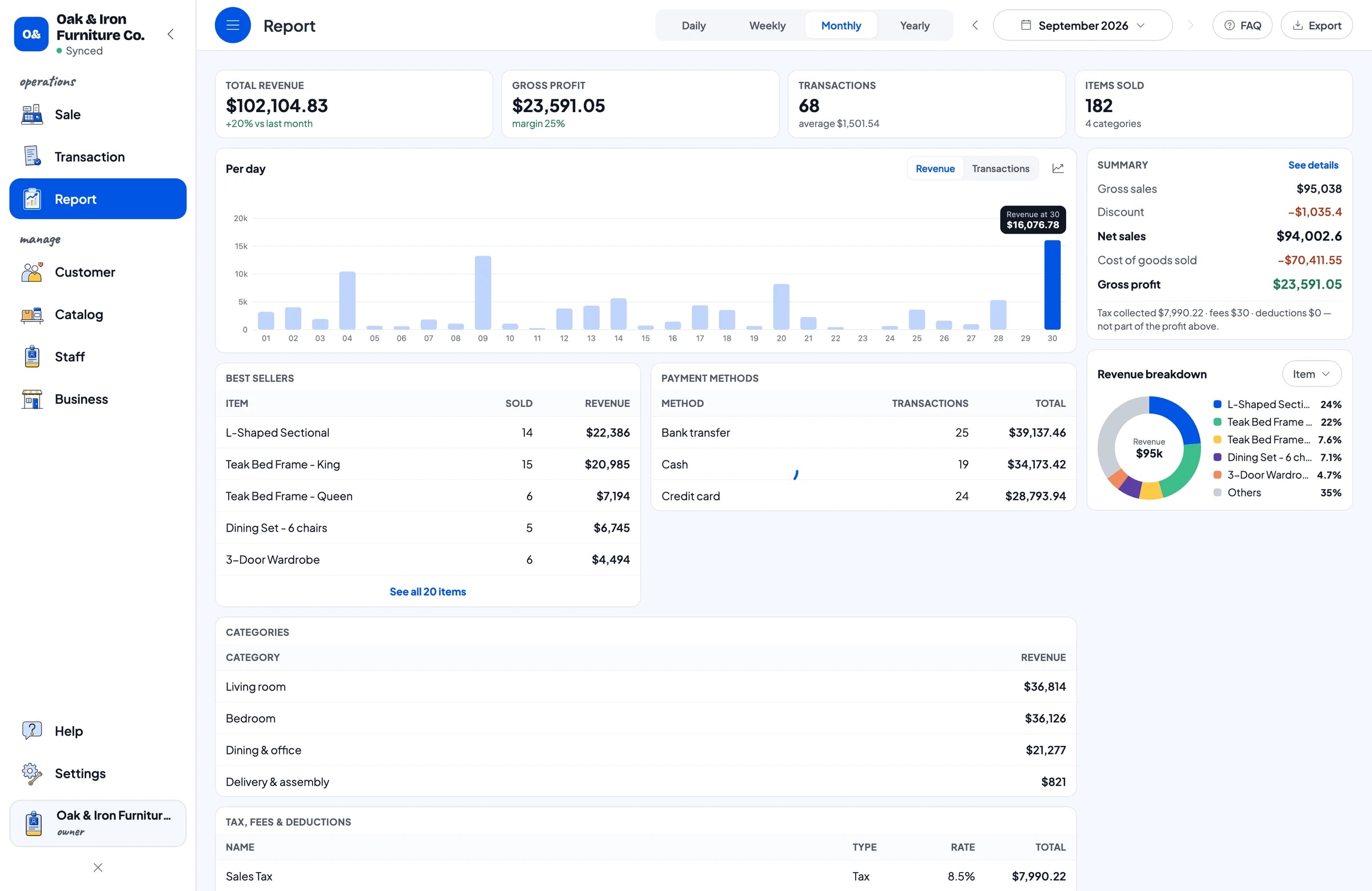Open the Transaction page icon

pos(32,157)
